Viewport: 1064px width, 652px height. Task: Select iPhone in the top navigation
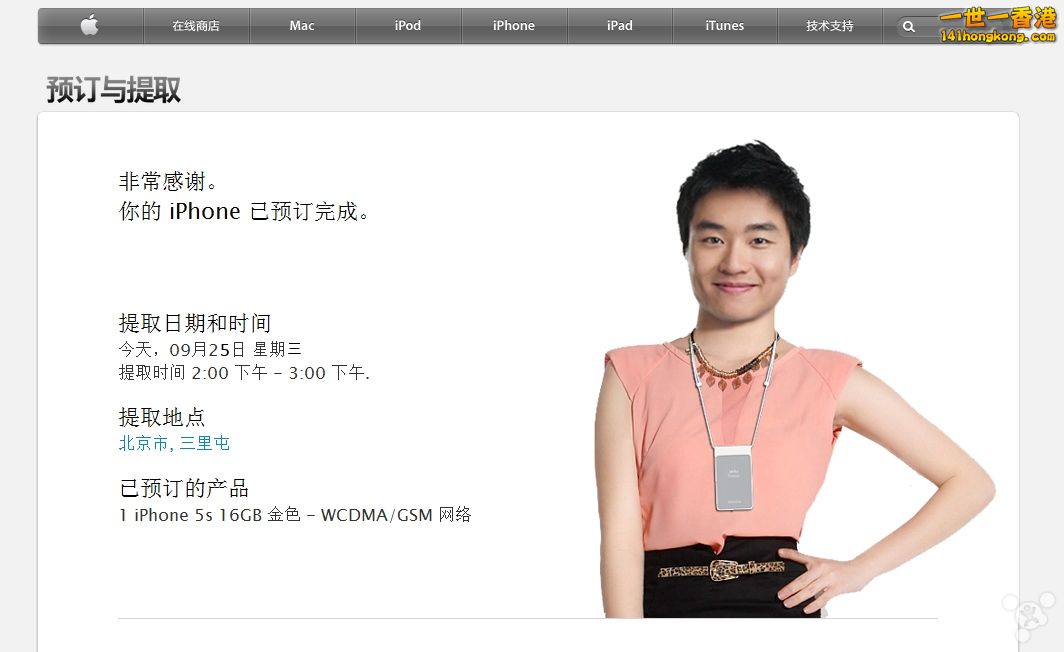tap(514, 26)
